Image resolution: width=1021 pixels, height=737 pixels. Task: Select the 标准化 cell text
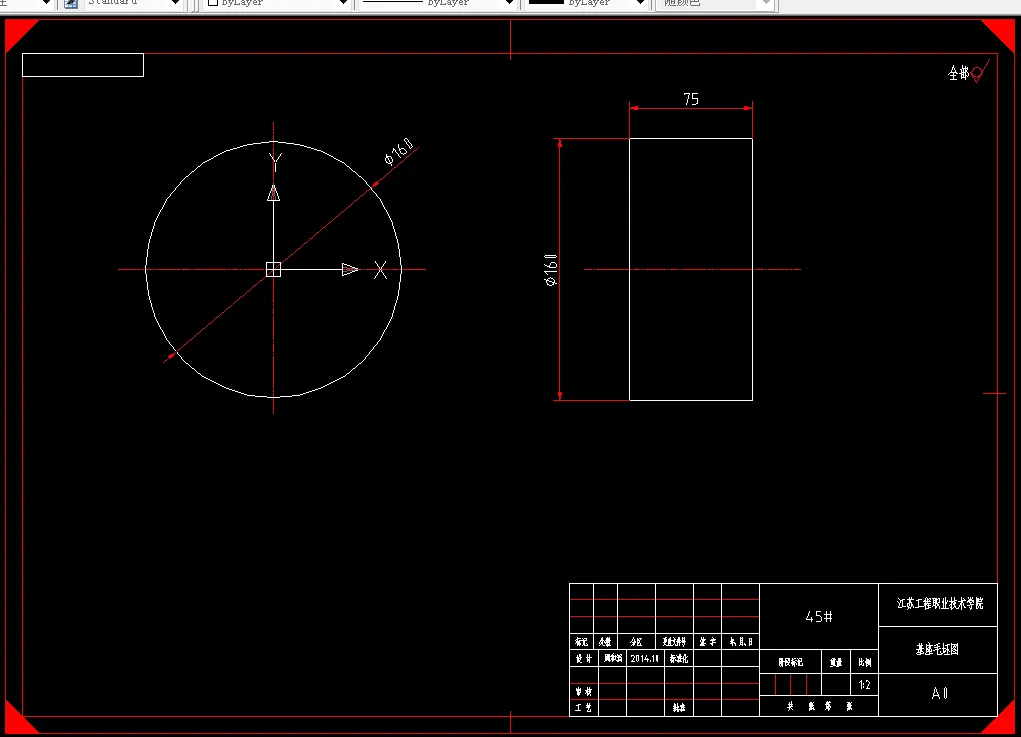point(678,659)
